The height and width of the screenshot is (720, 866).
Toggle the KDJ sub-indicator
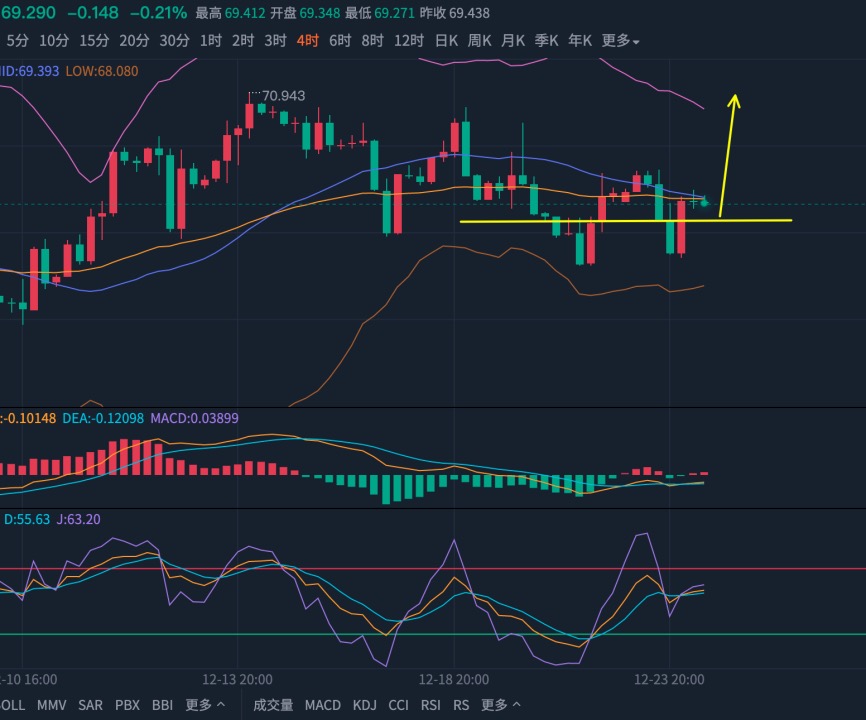(365, 705)
